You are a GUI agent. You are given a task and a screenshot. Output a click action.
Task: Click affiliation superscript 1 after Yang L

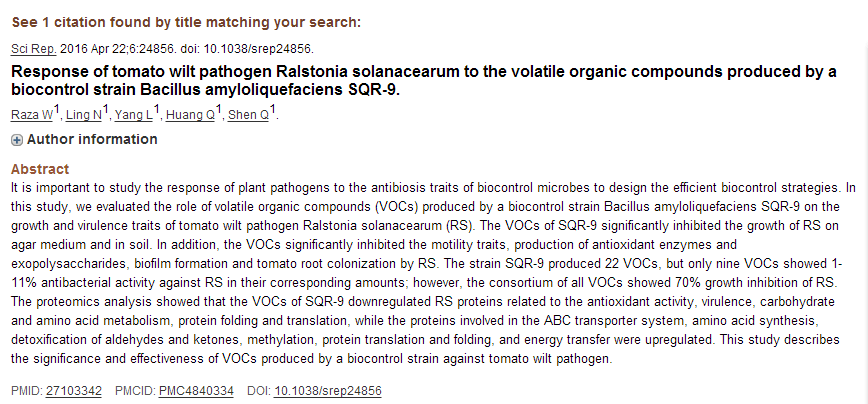158,111
